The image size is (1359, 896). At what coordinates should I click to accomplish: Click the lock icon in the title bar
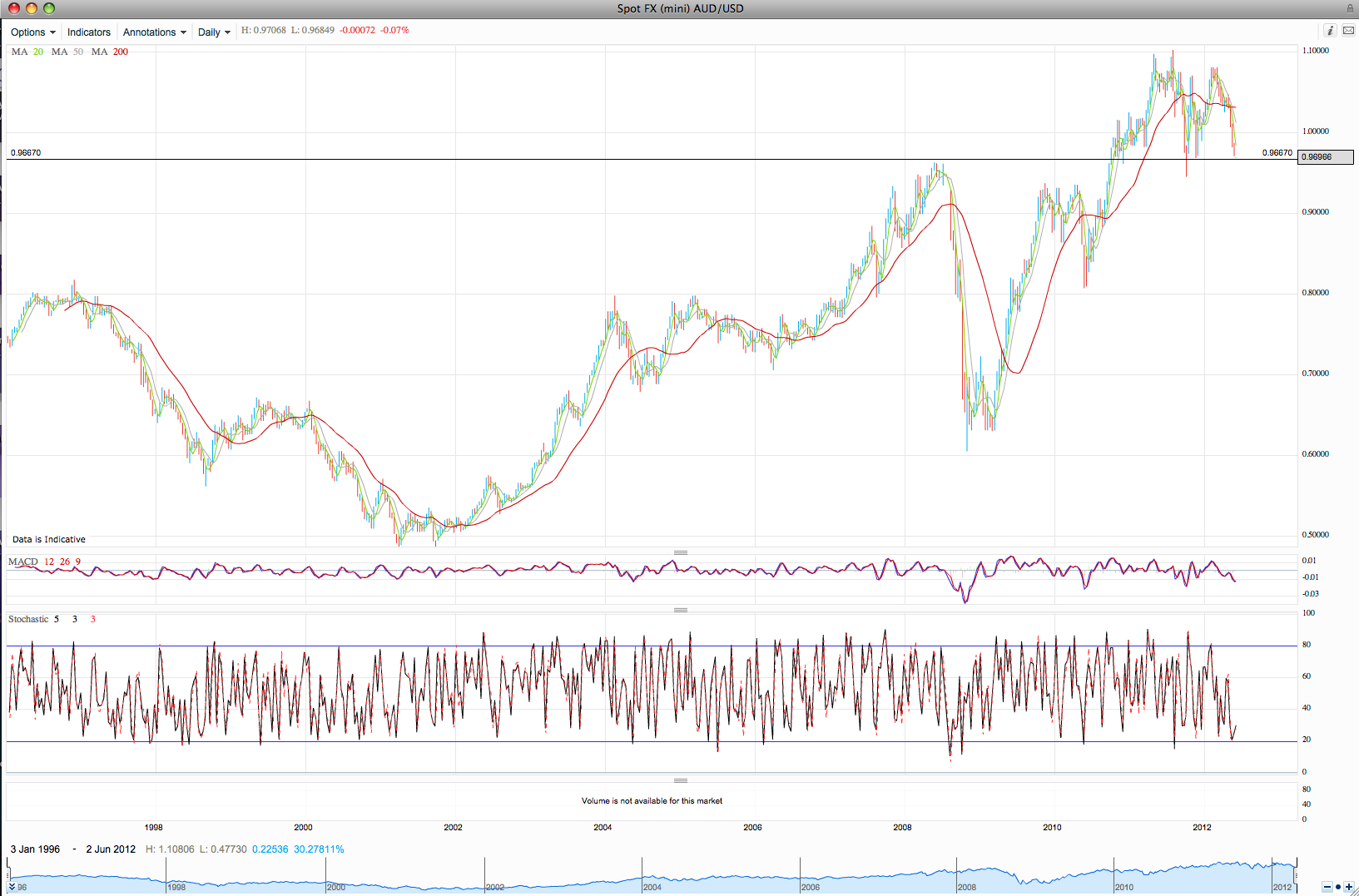(x=1350, y=7)
